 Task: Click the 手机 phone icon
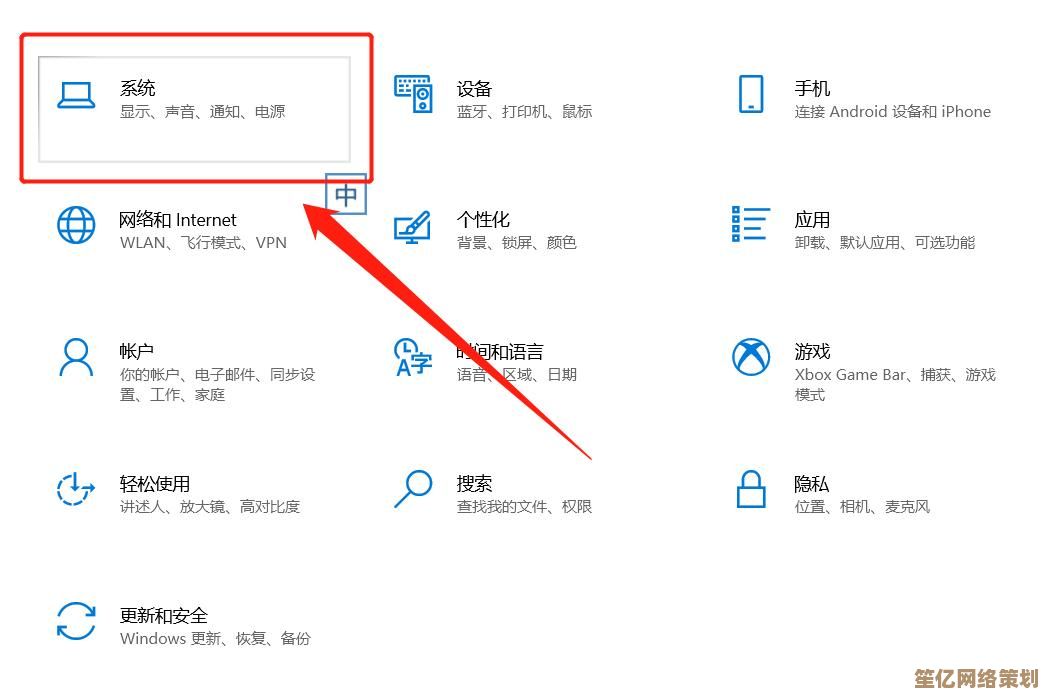point(751,94)
